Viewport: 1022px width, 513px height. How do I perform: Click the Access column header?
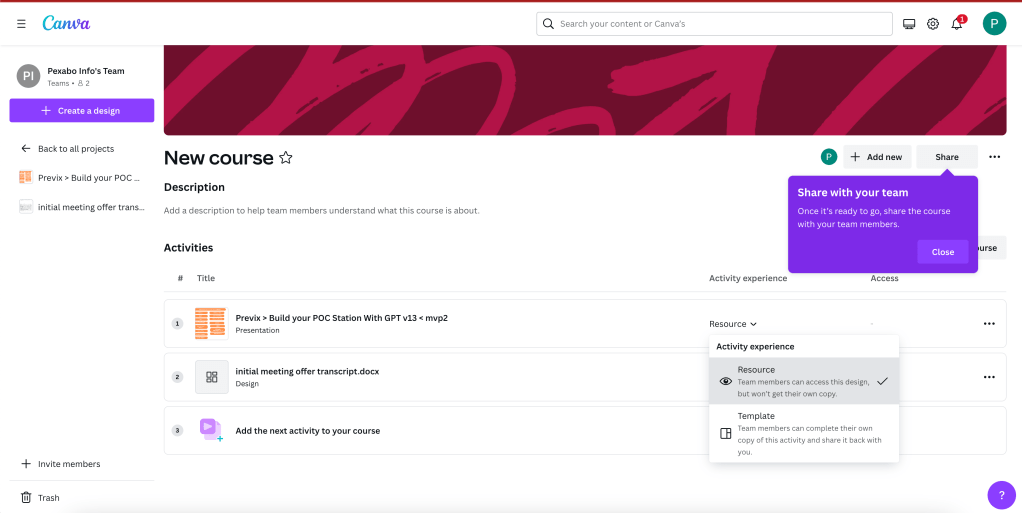point(884,278)
